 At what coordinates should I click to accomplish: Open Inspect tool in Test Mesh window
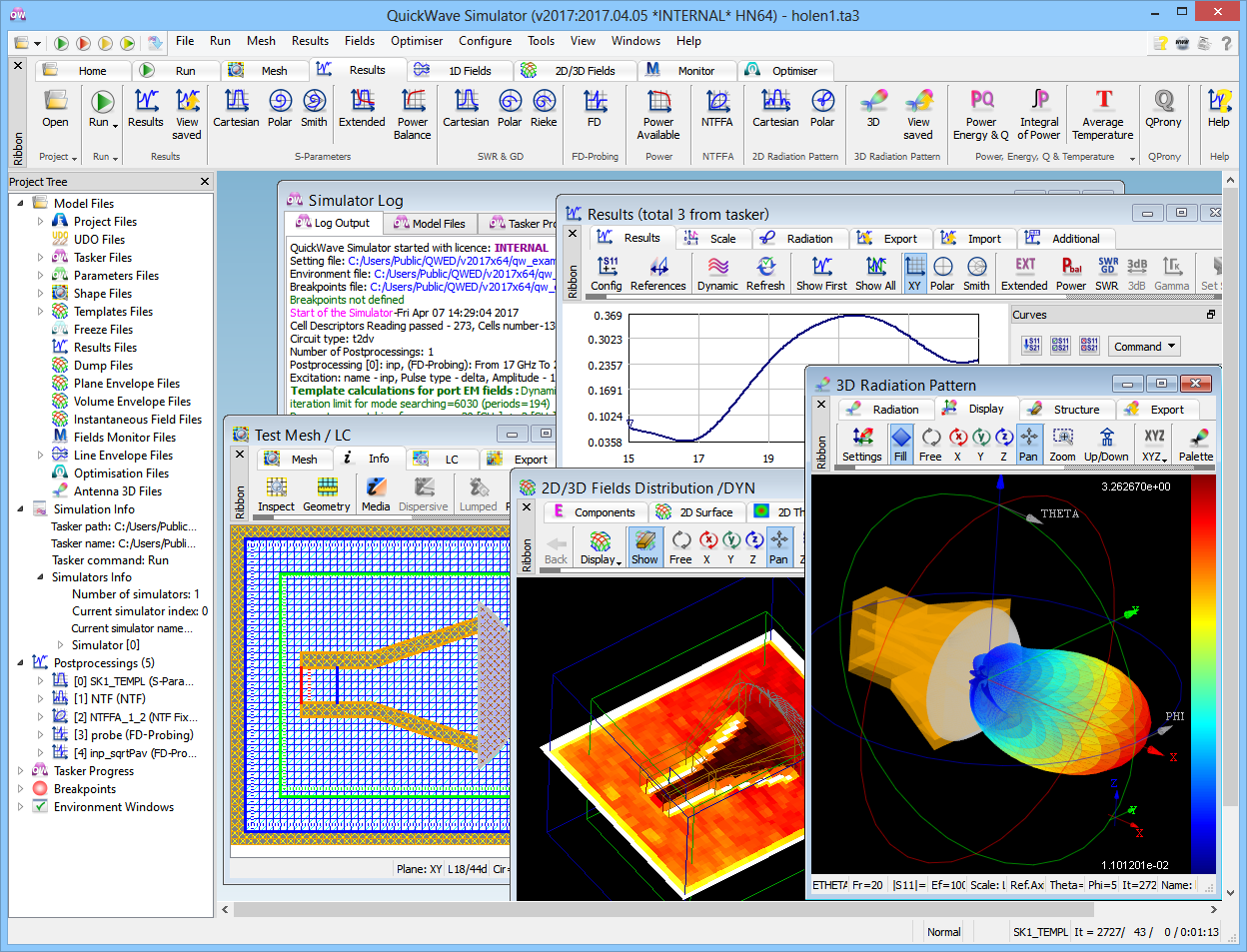coord(276,493)
